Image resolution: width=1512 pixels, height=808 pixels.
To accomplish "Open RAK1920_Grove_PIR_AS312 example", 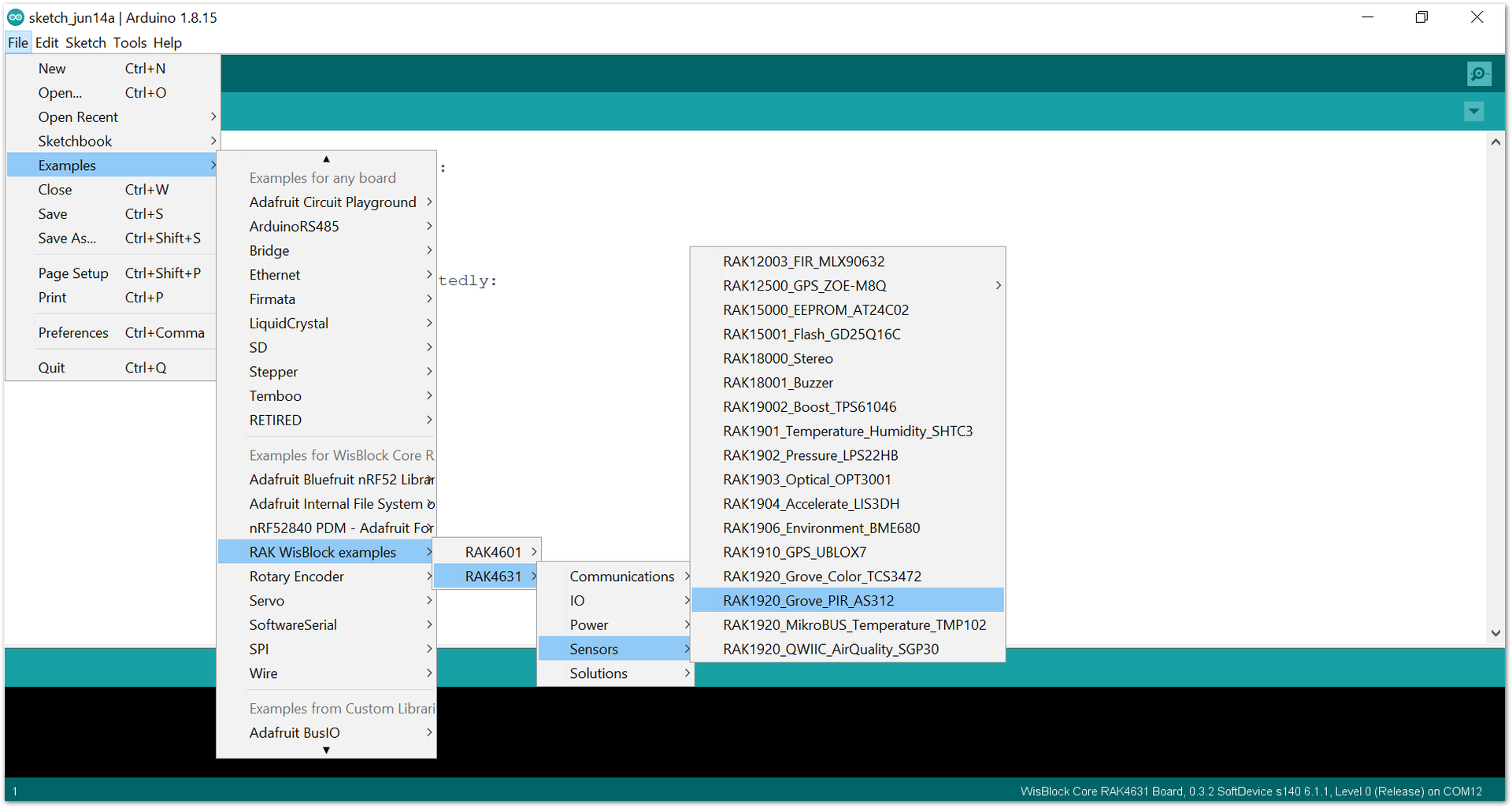I will [x=847, y=601].
